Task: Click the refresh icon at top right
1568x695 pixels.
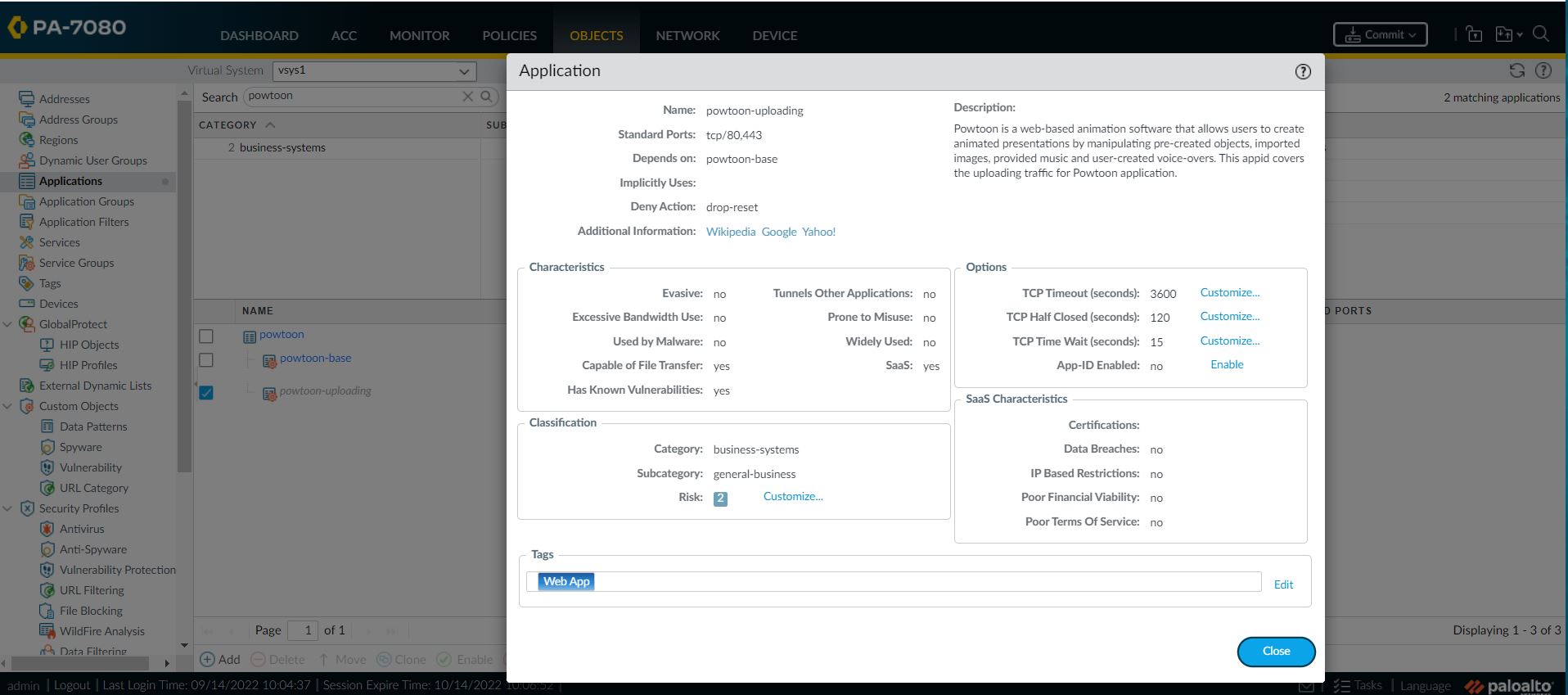Action: (1516, 70)
